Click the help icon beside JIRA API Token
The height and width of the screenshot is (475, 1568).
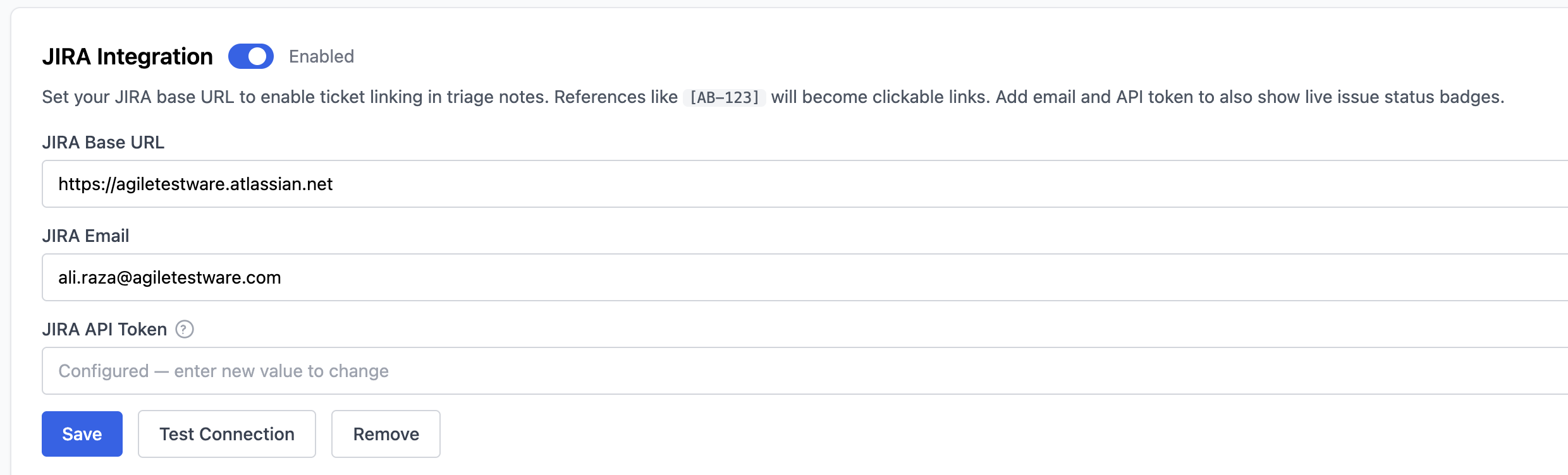click(x=185, y=329)
